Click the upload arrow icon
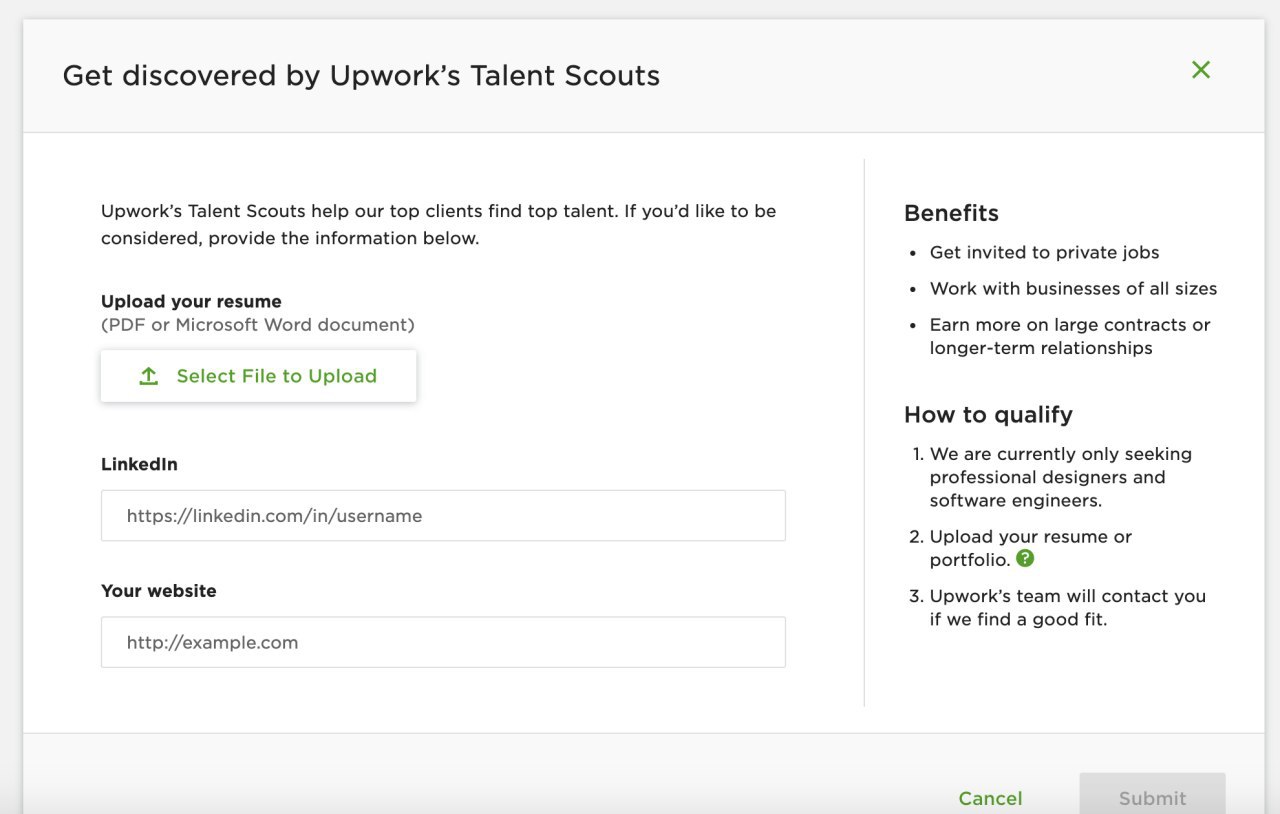The height and width of the screenshot is (814, 1280). [x=149, y=376]
